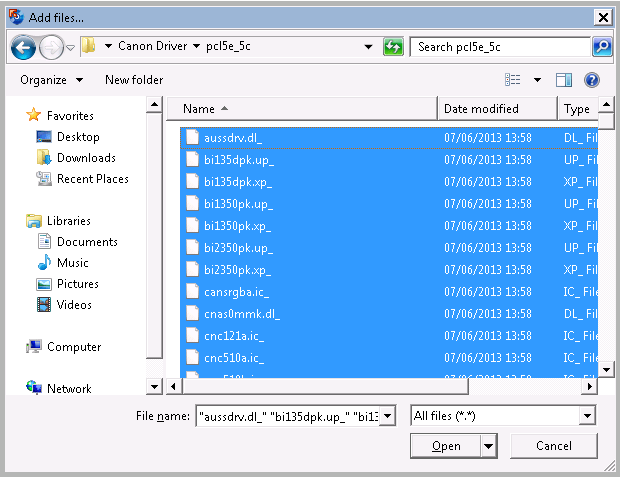The image size is (620, 477).
Task: Expand the All files type dropdown
Action: pyautogui.click(x=587, y=415)
